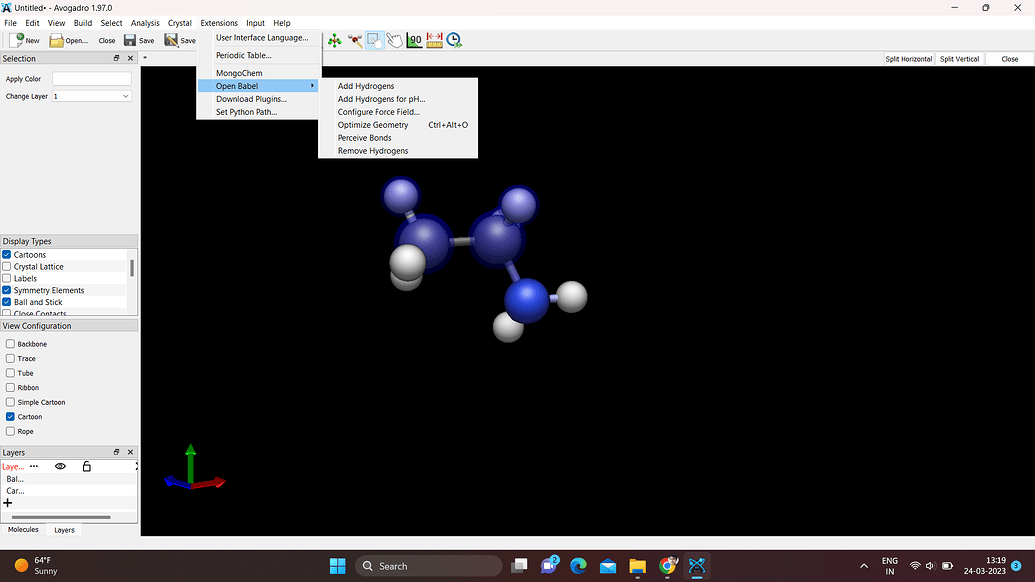The height and width of the screenshot is (582, 1035).
Task: Click the Display Types vertical scrollbar
Action: [132, 268]
